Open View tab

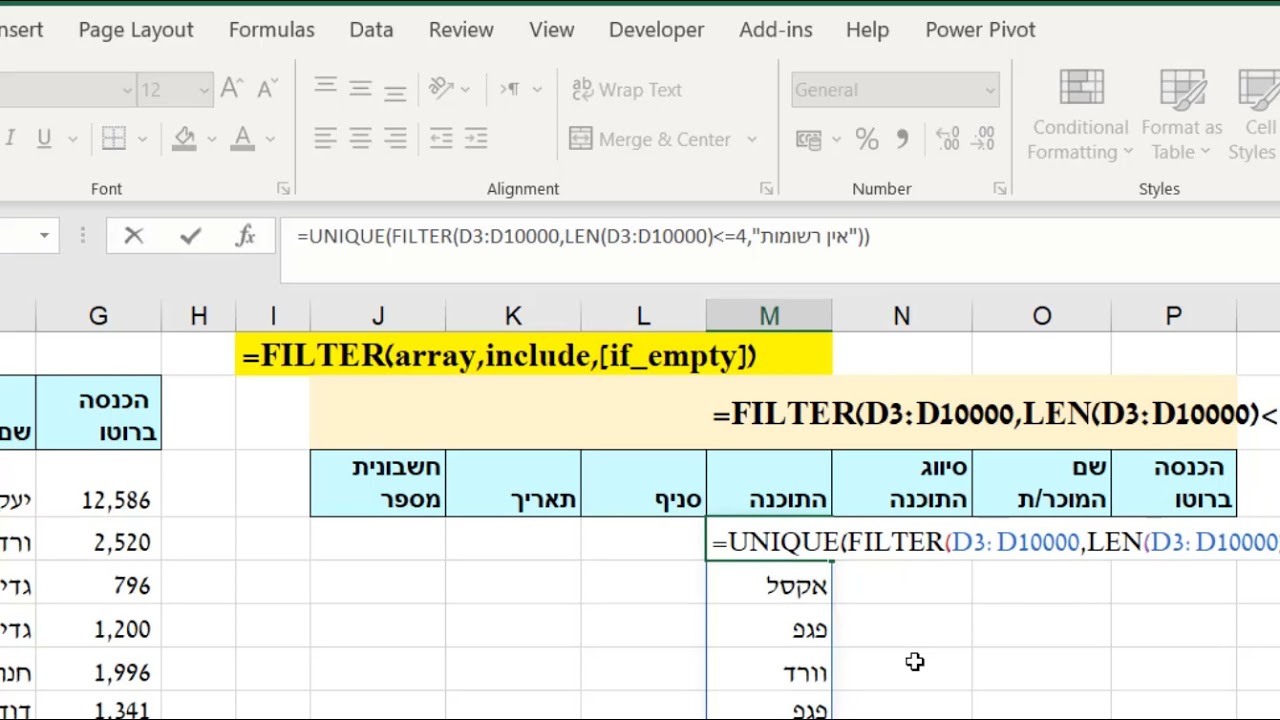pyautogui.click(x=552, y=30)
